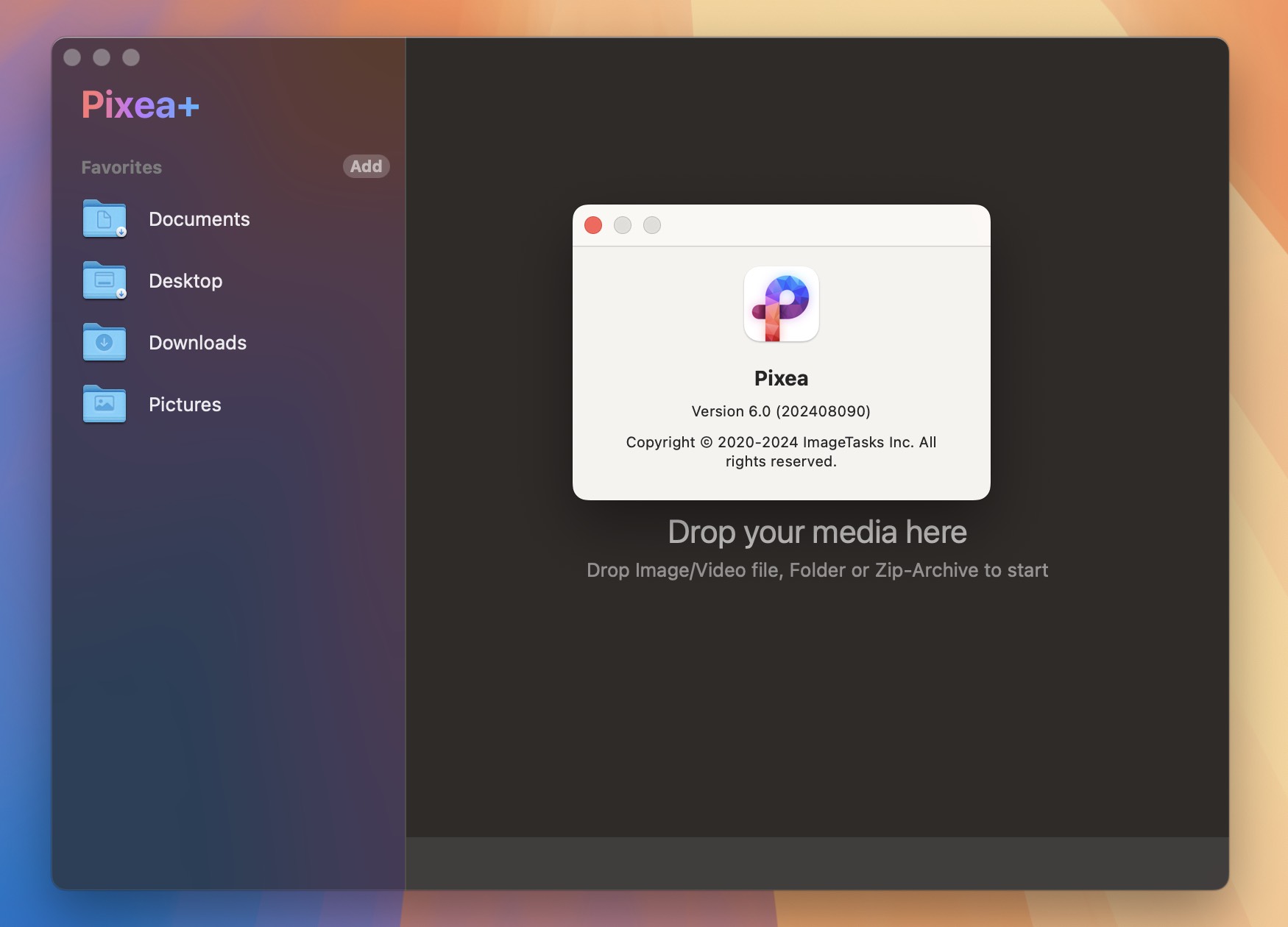This screenshot has height=927, width=1288.
Task: Open the Documents folder icon in Favorites
Action: click(105, 219)
